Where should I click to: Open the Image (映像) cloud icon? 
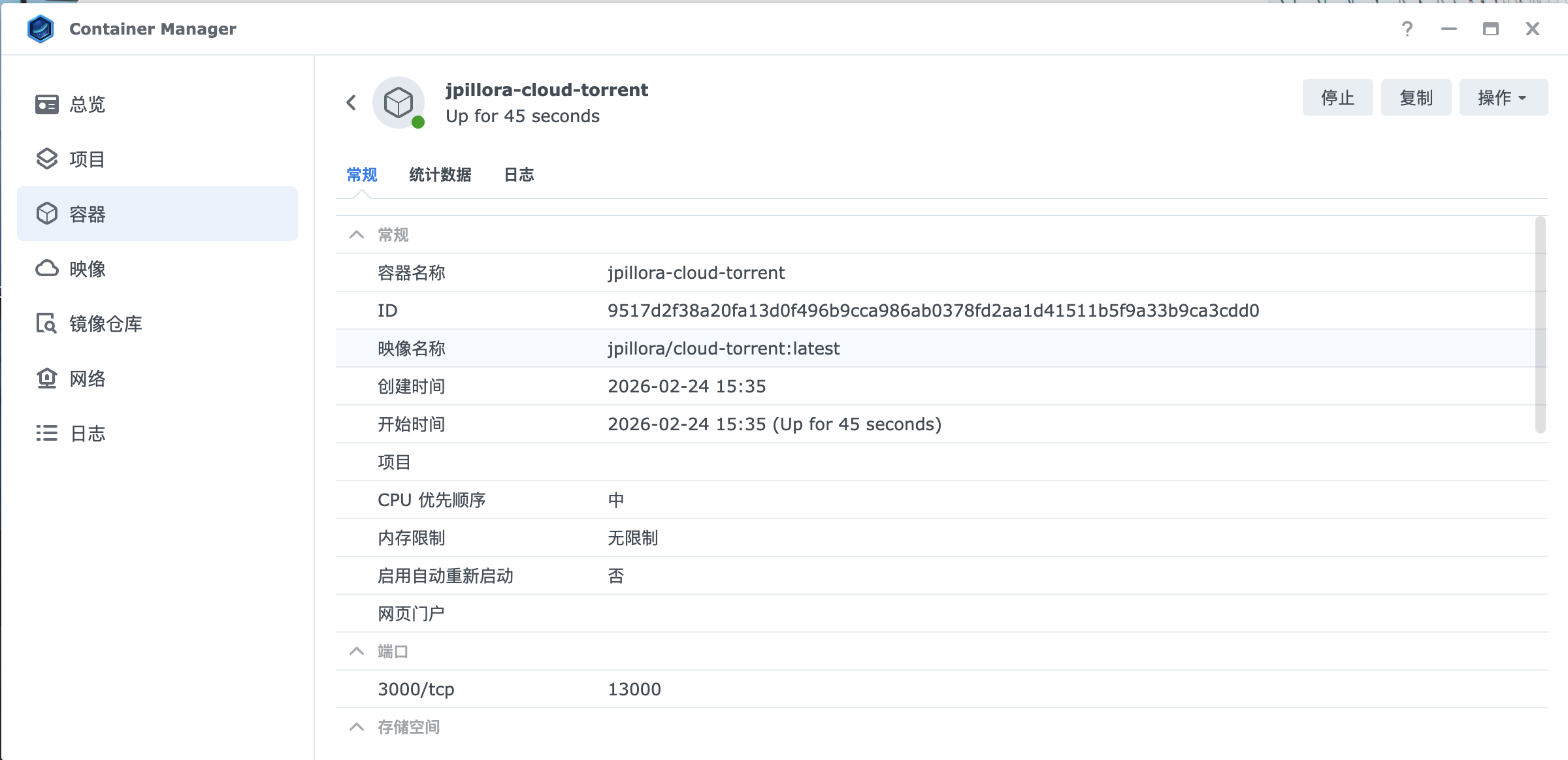click(x=47, y=269)
